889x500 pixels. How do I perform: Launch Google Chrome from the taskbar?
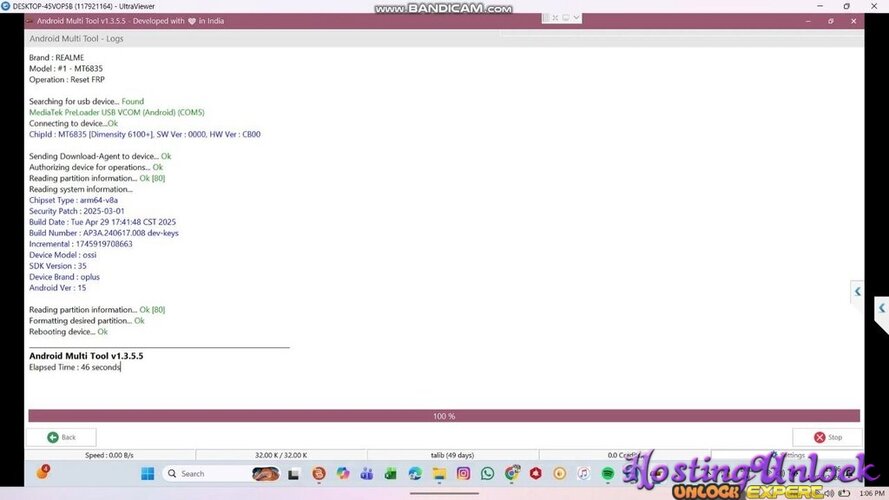coord(512,473)
